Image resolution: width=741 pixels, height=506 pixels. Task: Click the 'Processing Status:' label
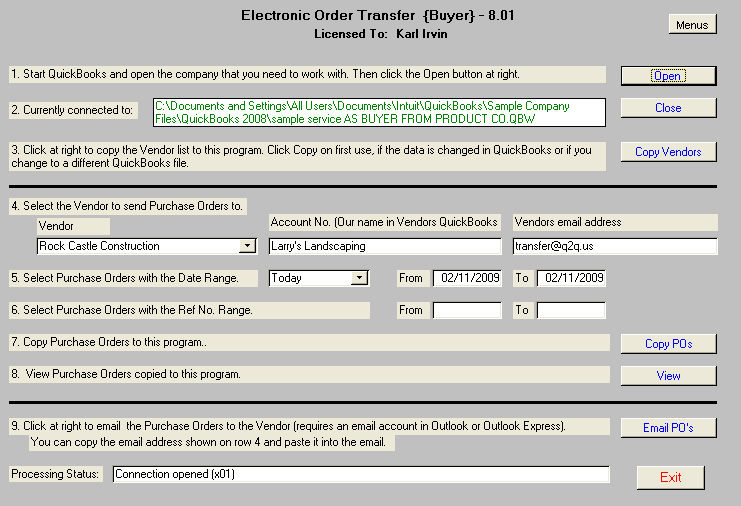pyautogui.click(x=55, y=474)
